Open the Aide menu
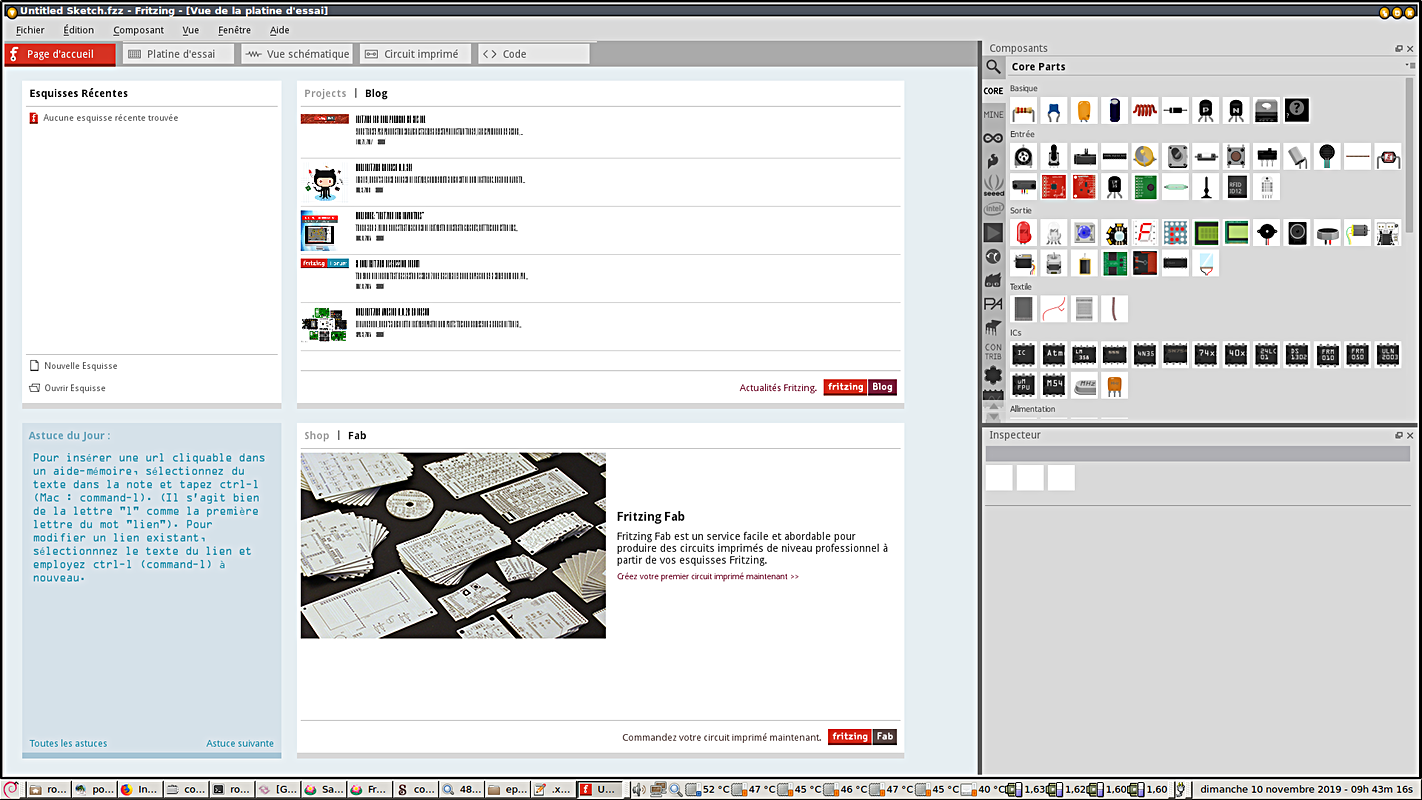The width and height of the screenshot is (1422, 800). click(x=279, y=30)
